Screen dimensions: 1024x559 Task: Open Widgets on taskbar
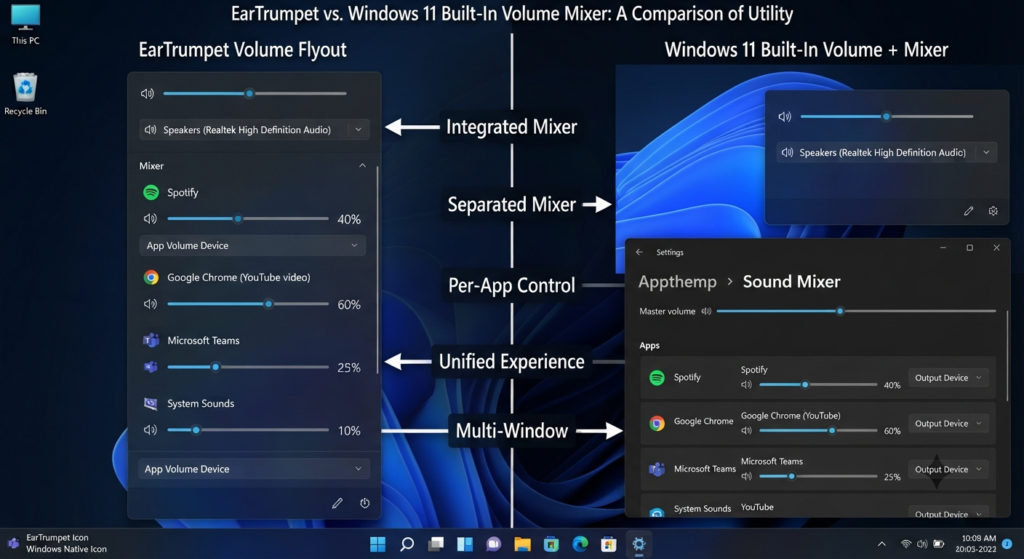tap(464, 544)
